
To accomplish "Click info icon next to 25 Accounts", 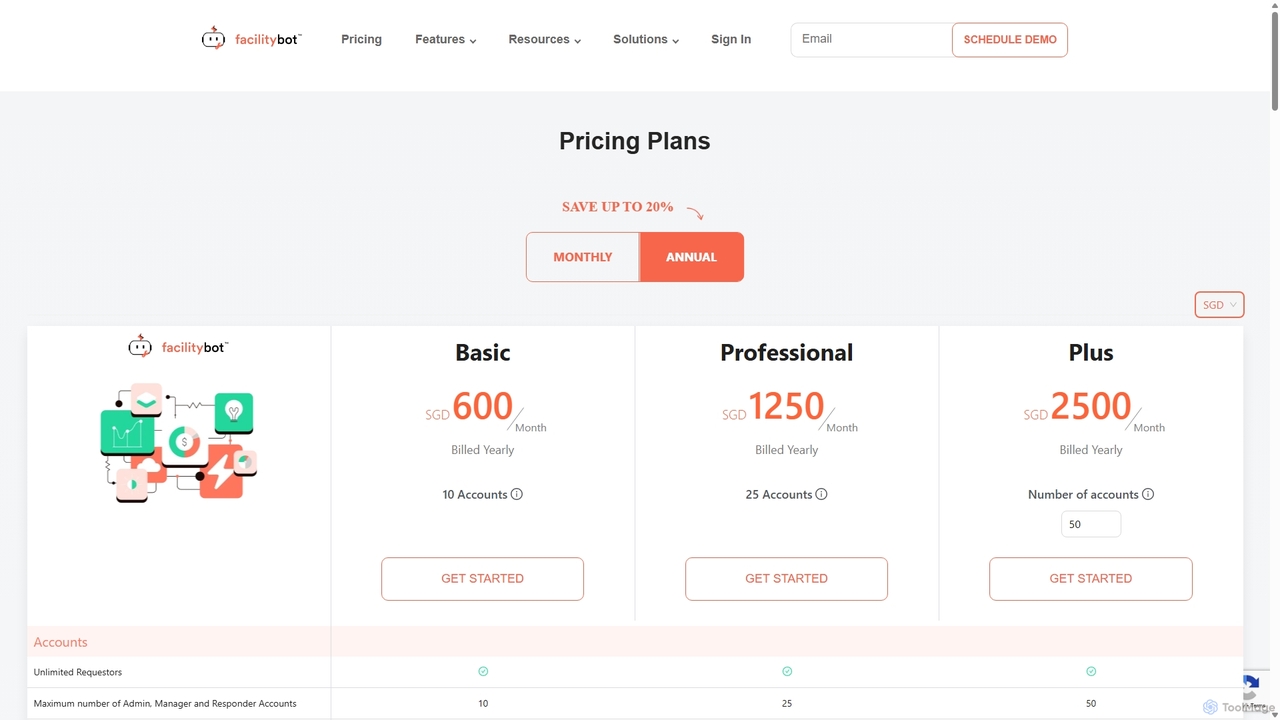I will pyautogui.click(x=821, y=494).
